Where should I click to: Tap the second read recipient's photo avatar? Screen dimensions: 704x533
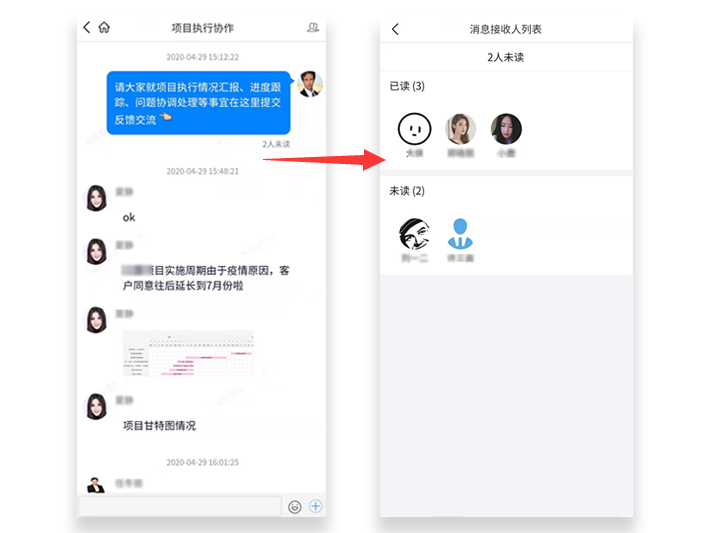point(460,129)
